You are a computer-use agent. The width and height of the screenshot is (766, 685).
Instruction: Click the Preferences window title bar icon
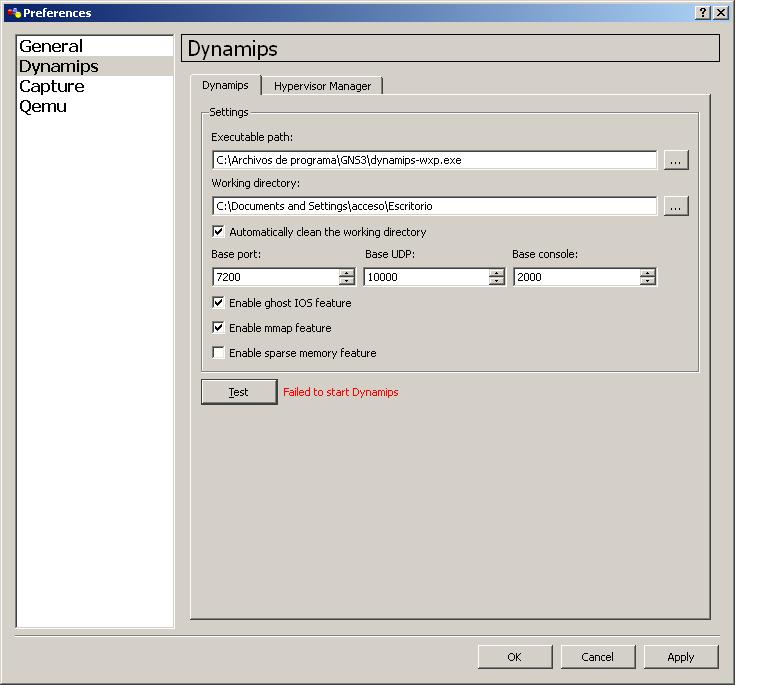[x=14, y=13]
